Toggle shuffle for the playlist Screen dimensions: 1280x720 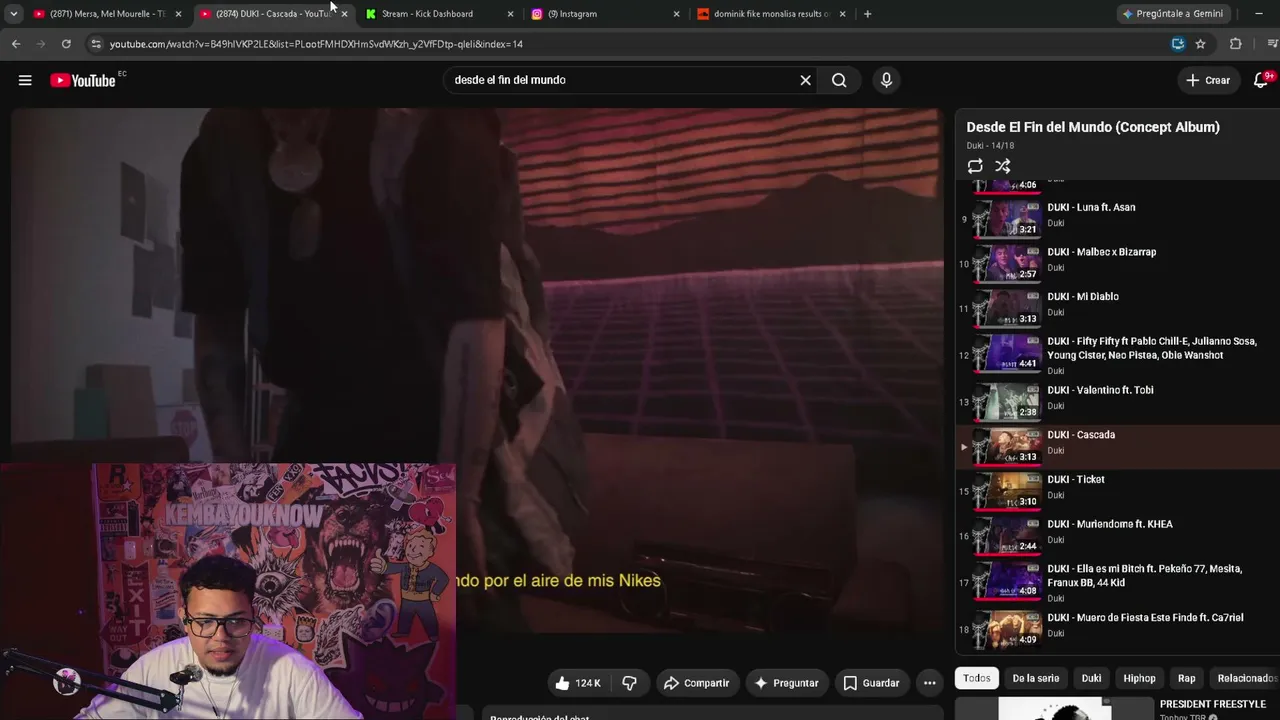(1003, 166)
